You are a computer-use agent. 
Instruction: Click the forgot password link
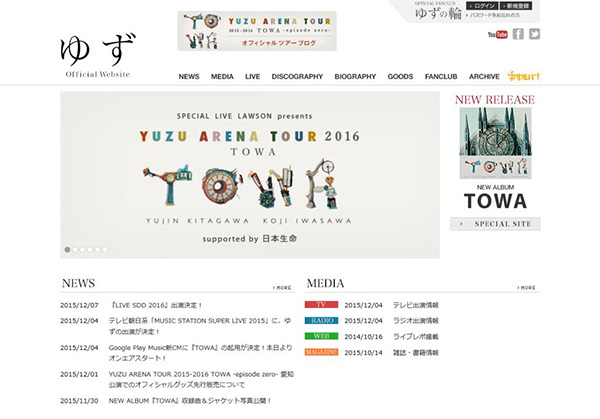(x=493, y=15)
